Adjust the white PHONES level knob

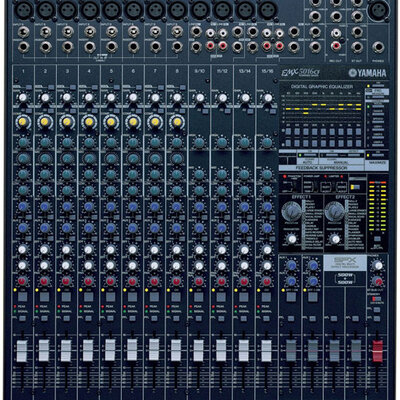(378, 265)
